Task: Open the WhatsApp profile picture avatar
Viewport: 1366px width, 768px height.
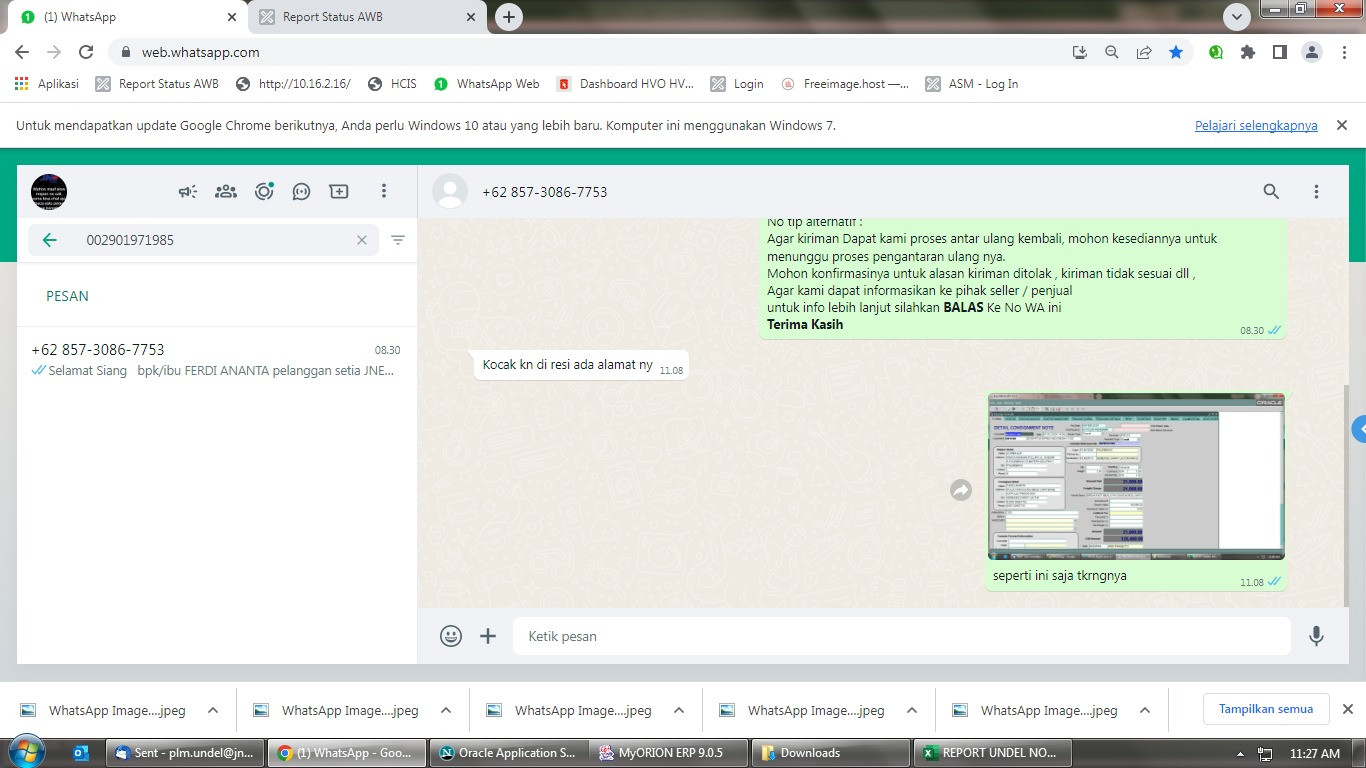Action: pos(49,191)
